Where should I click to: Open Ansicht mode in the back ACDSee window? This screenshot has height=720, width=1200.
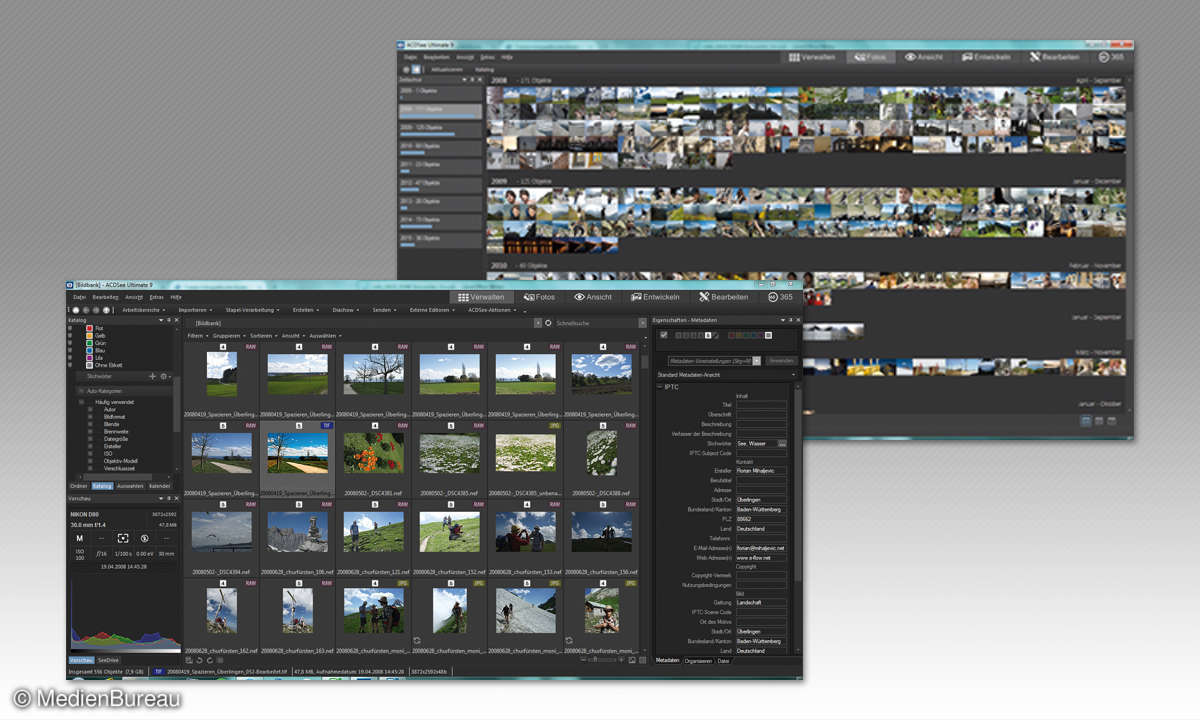click(x=925, y=58)
